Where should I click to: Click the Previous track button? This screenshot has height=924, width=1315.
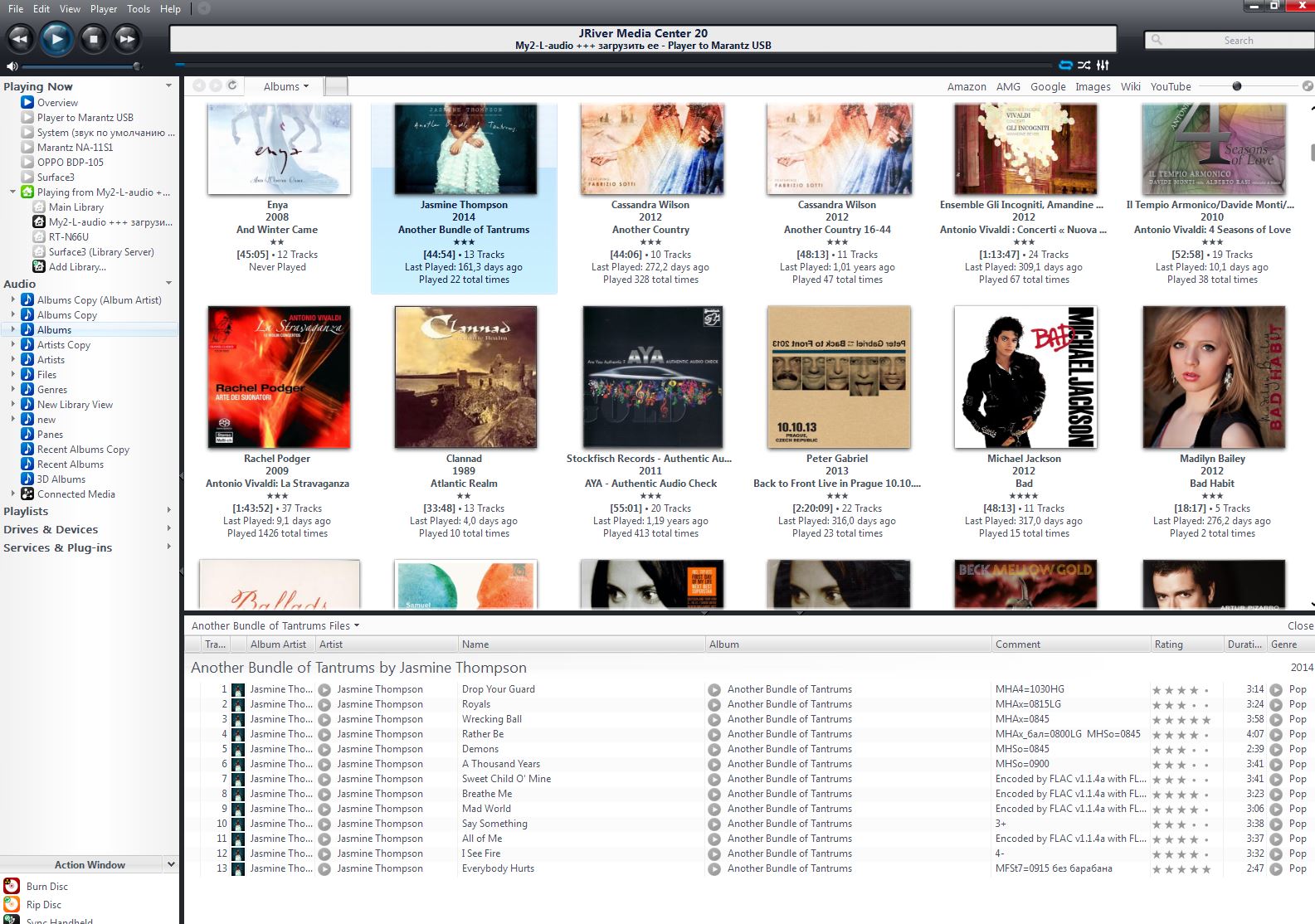point(20,39)
